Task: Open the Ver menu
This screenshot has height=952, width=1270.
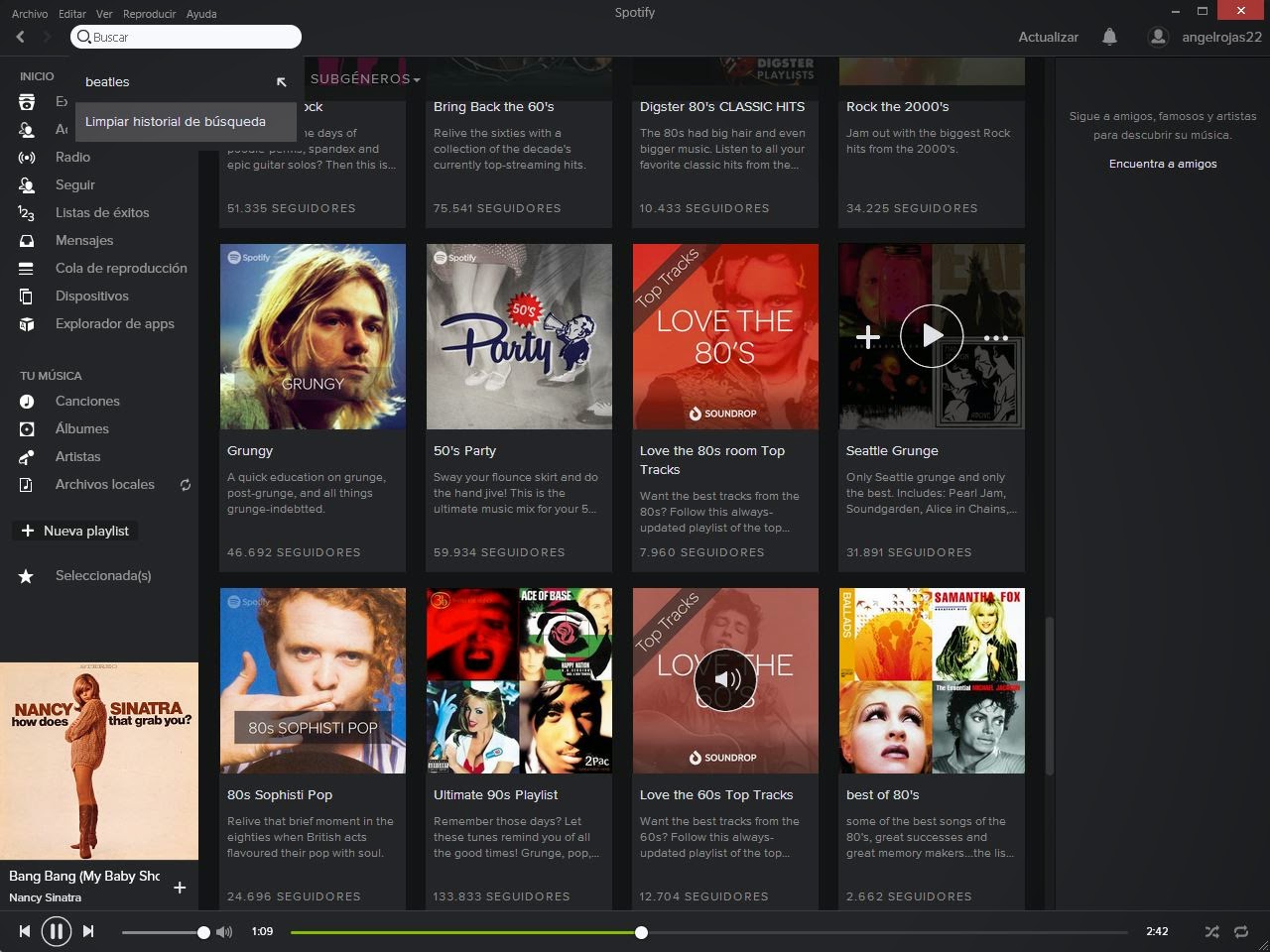Action: click(x=104, y=14)
